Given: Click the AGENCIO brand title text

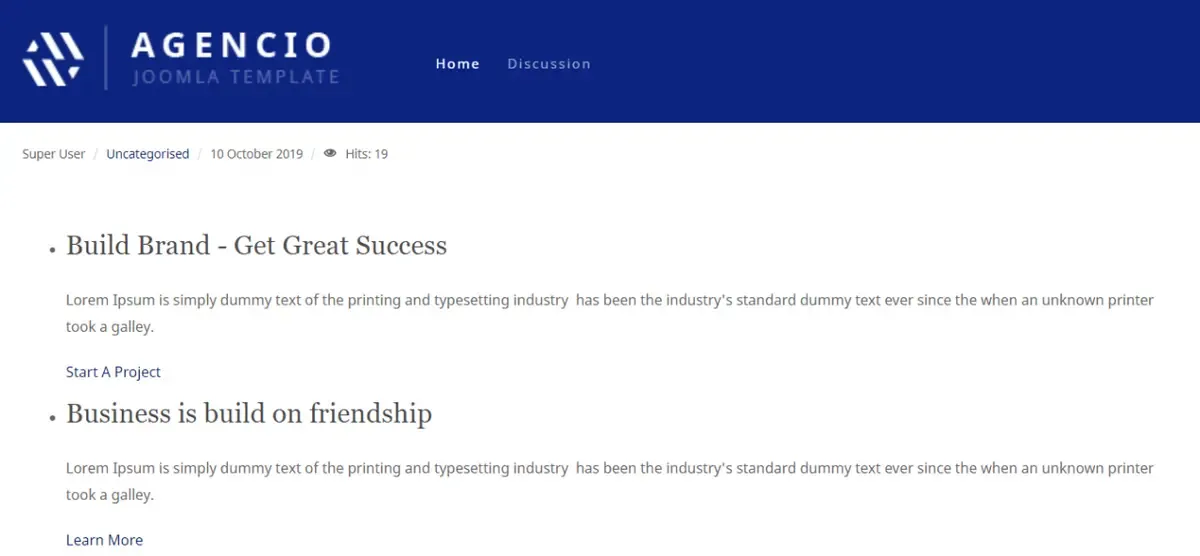Looking at the screenshot, I should pos(232,45).
